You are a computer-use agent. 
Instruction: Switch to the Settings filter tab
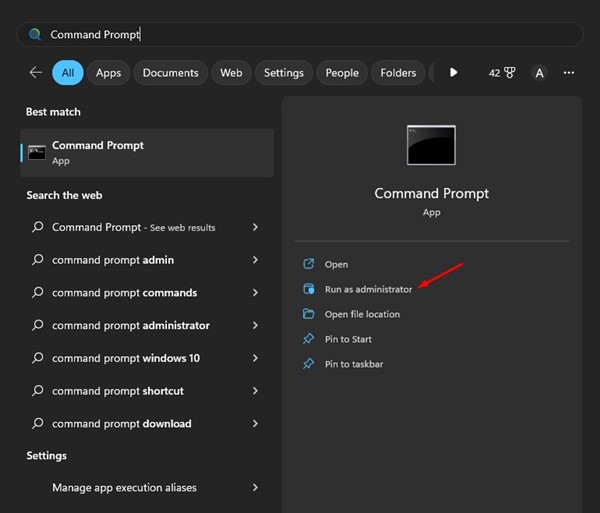pyautogui.click(x=284, y=73)
